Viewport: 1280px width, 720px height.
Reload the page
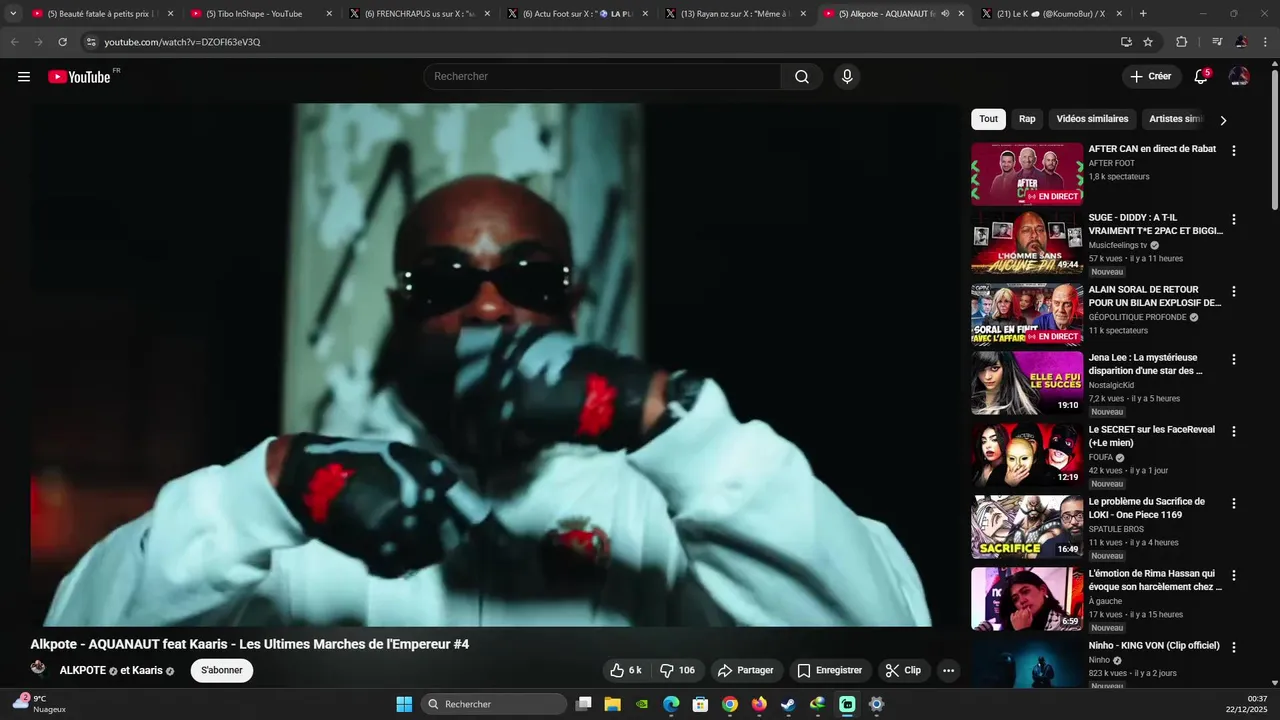[62, 42]
